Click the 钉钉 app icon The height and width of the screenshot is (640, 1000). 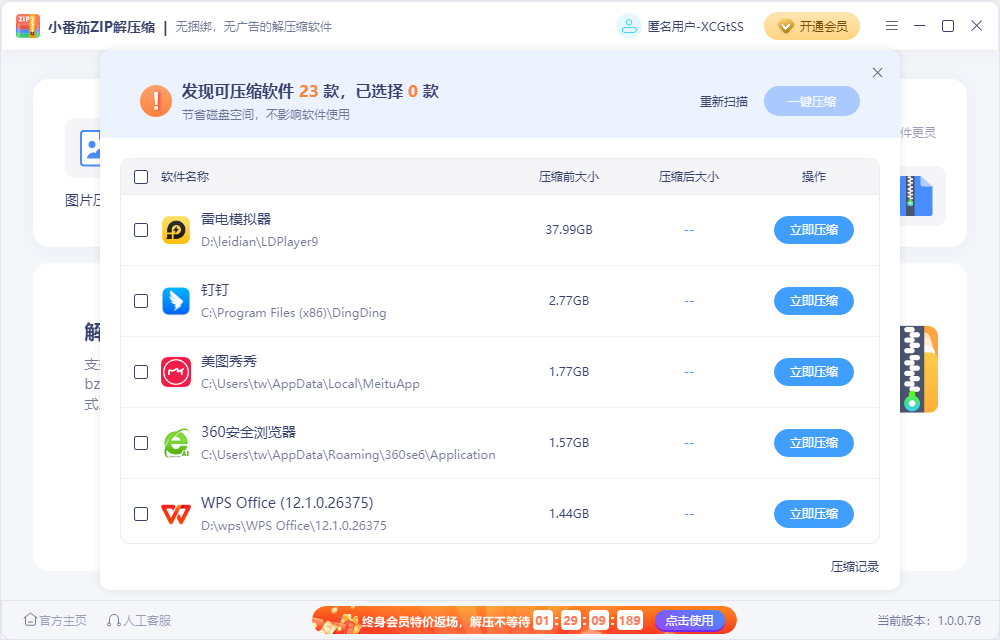(x=176, y=301)
